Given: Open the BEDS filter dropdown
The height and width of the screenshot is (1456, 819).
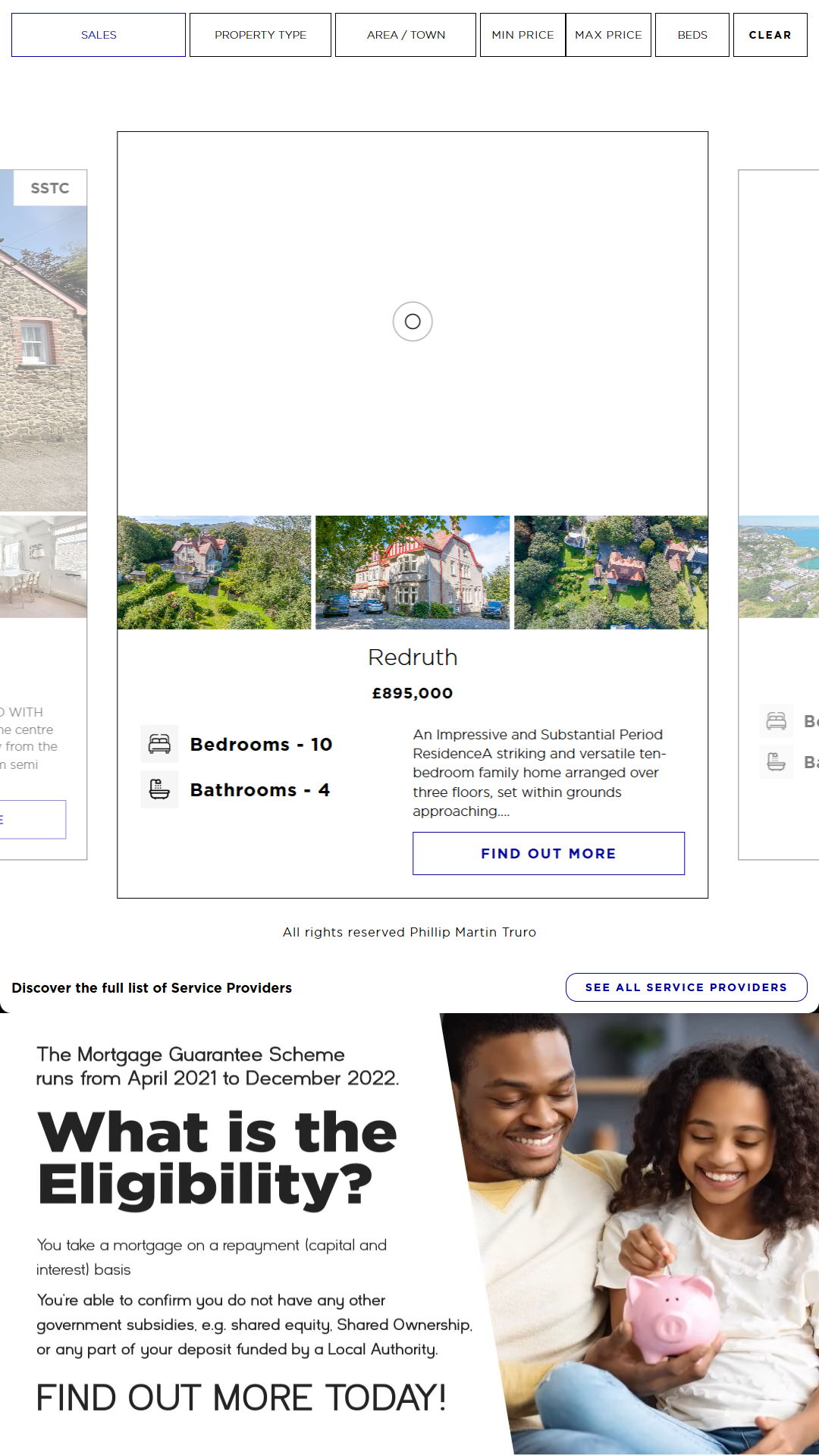Looking at the screenshot, I should point(692,35).
